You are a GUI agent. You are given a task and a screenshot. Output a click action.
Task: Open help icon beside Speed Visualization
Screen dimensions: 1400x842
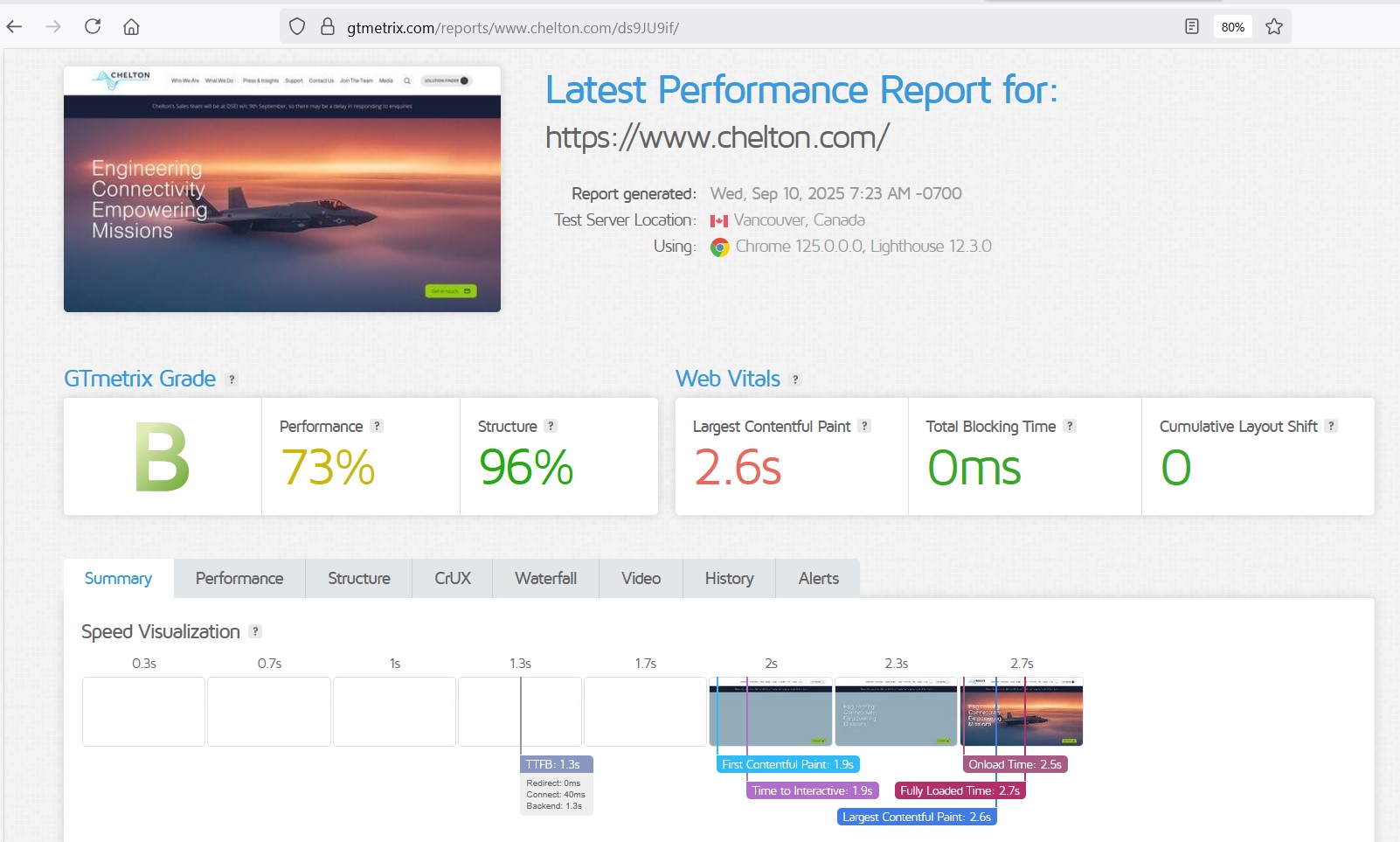[x=255, y=631]
